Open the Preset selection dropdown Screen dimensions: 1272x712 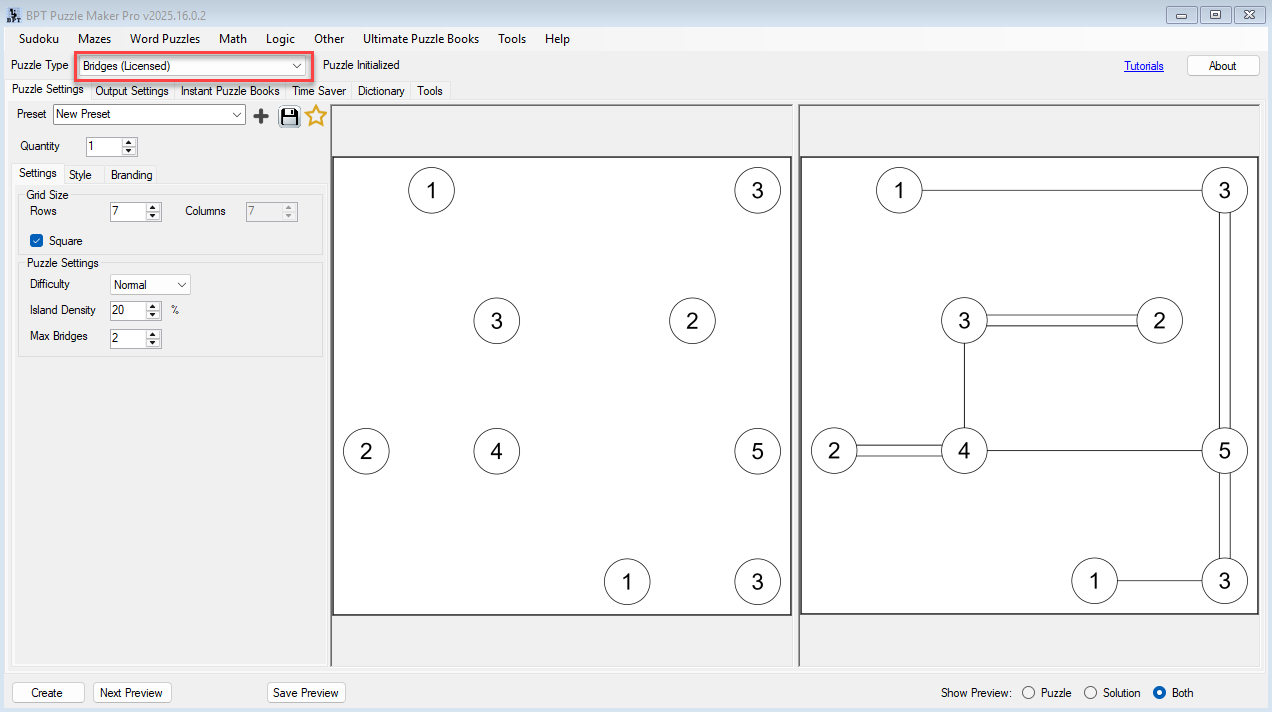[238, 114]
